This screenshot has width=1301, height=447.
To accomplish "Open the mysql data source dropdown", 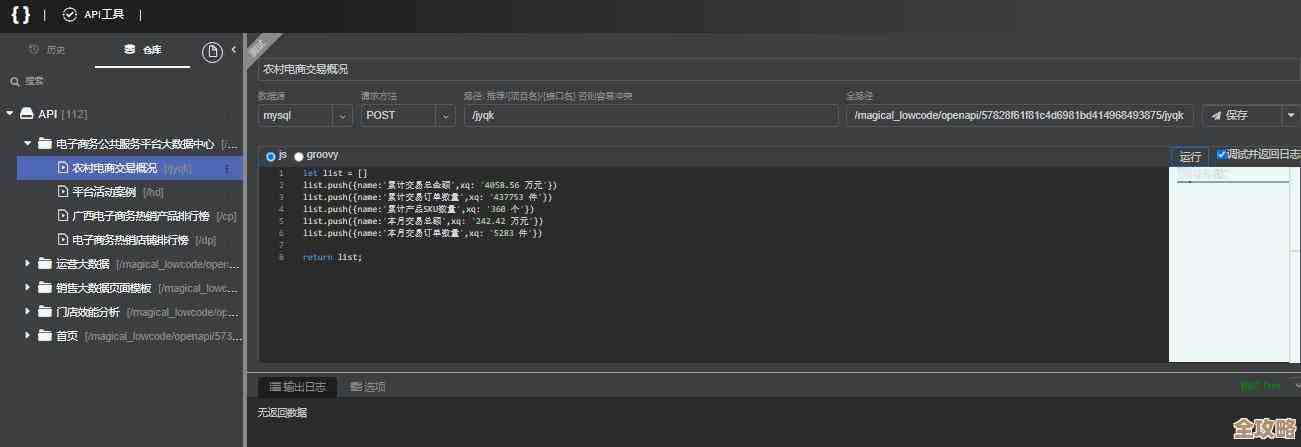I will (305, 115).
